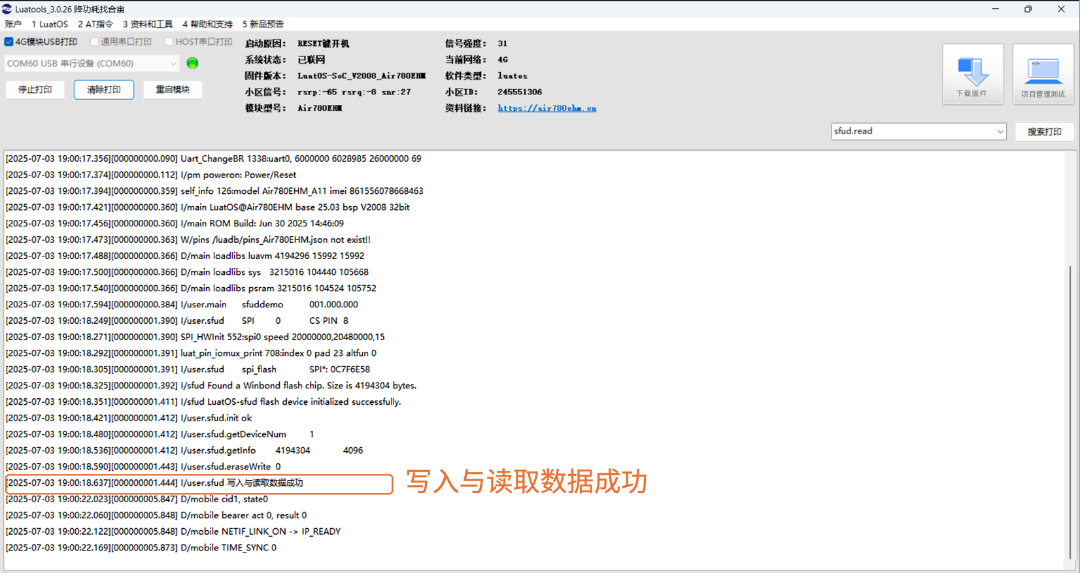Image resolution: width=1080 pixels, height=573 pixels.
Task: Click the firmware version value LuatOS-SoC_V2008_Air780EHM
Action: tap(362, 76)
